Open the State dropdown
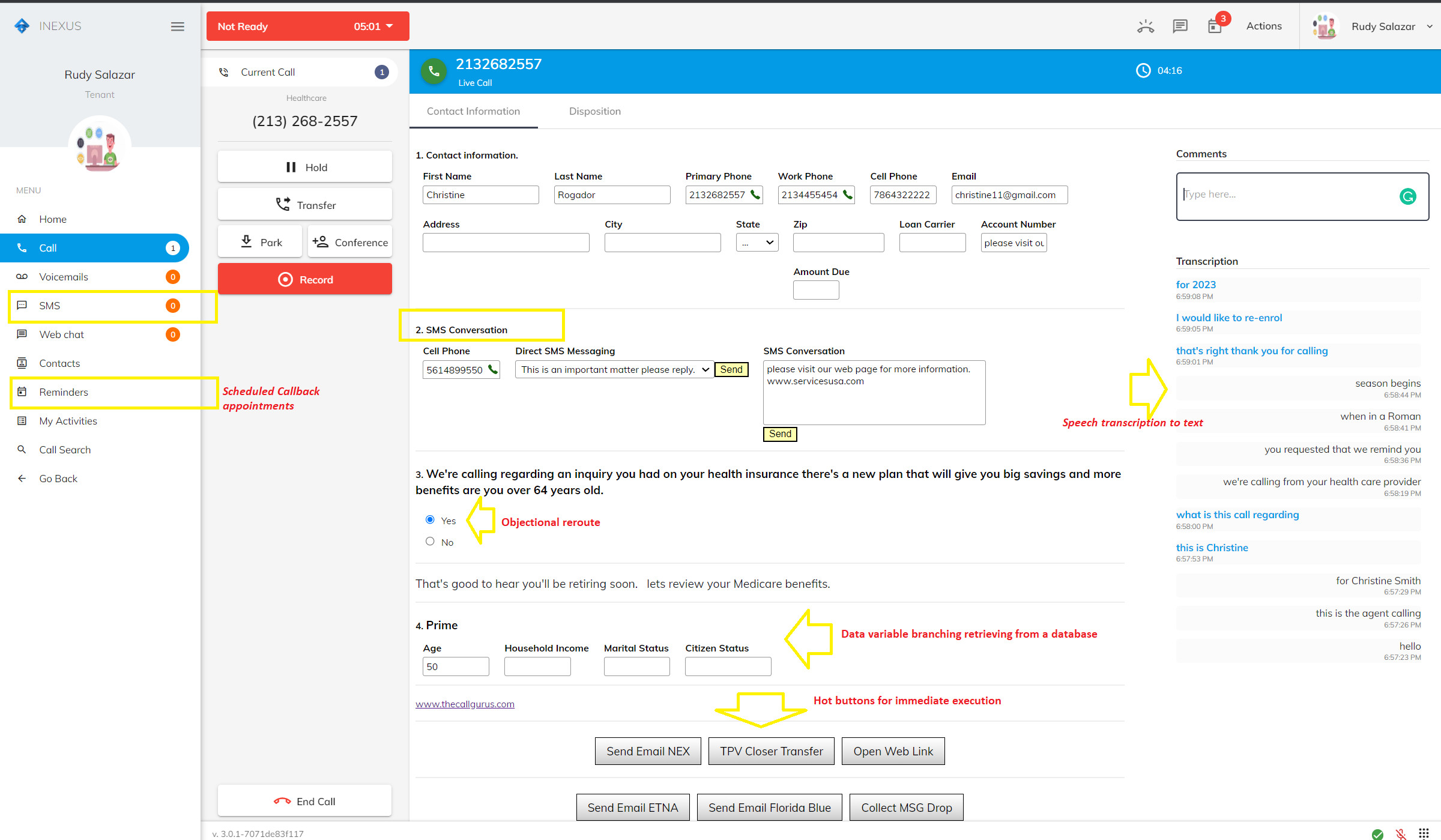This screenshot has width=1441, height=840. [757, 243]
